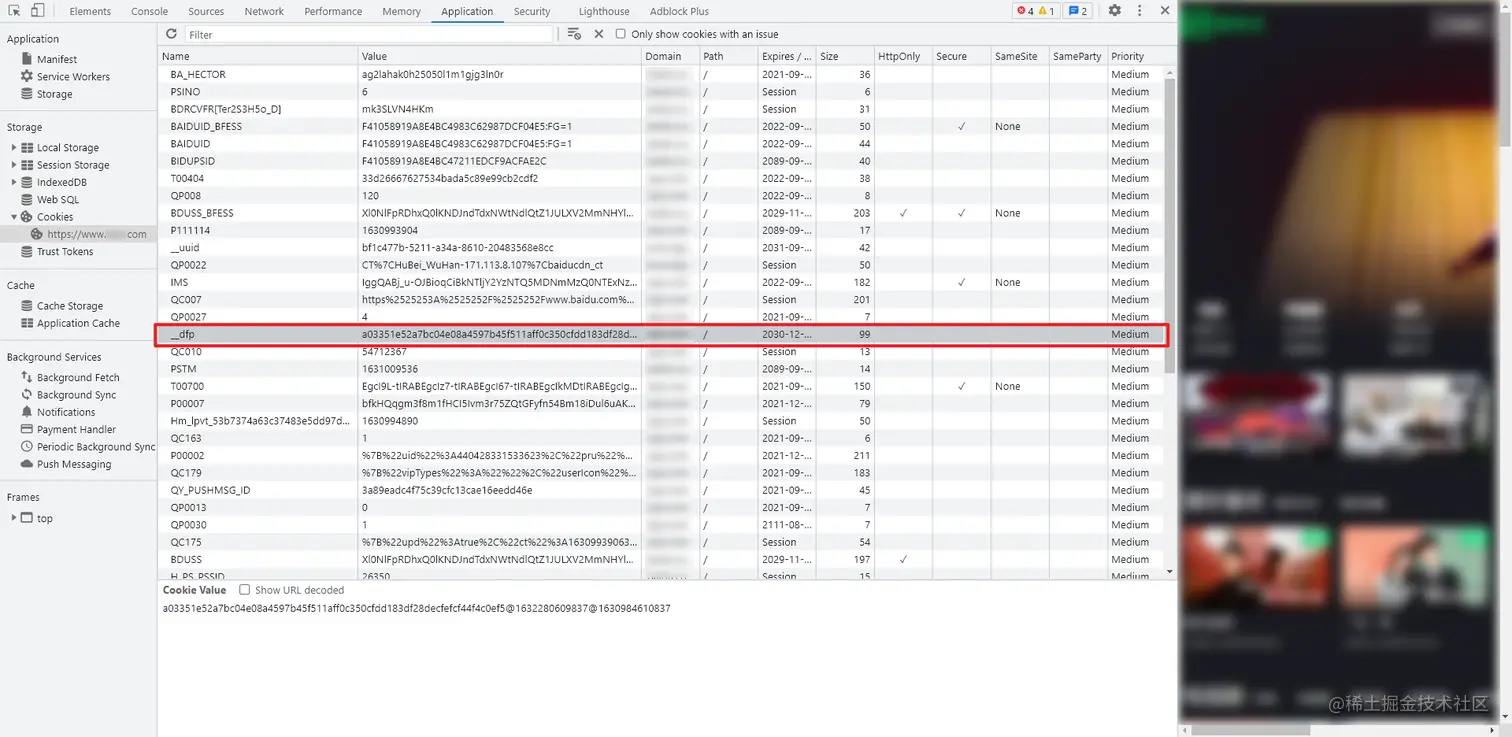The width and height of the screenshot is (1512, 737).
Task: Expand the IndexedDB tree node
Action: [x=14, y=182]
